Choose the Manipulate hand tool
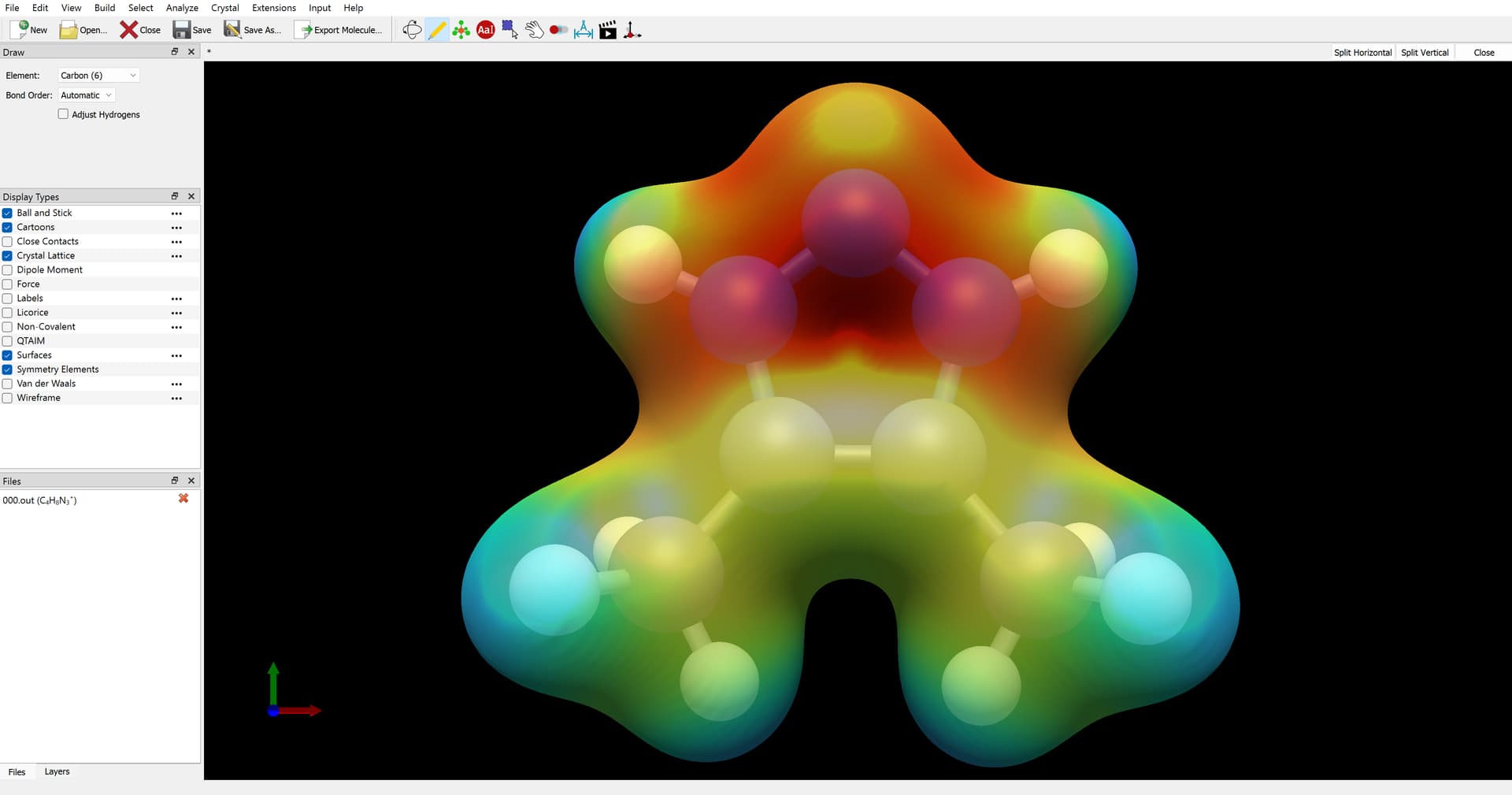 tap(535, 31)
